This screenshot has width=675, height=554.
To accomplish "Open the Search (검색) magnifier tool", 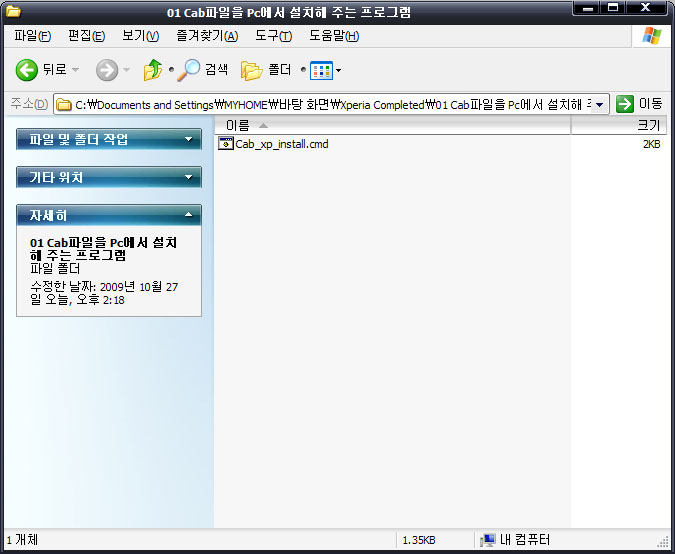I will [x=189, y=70].
